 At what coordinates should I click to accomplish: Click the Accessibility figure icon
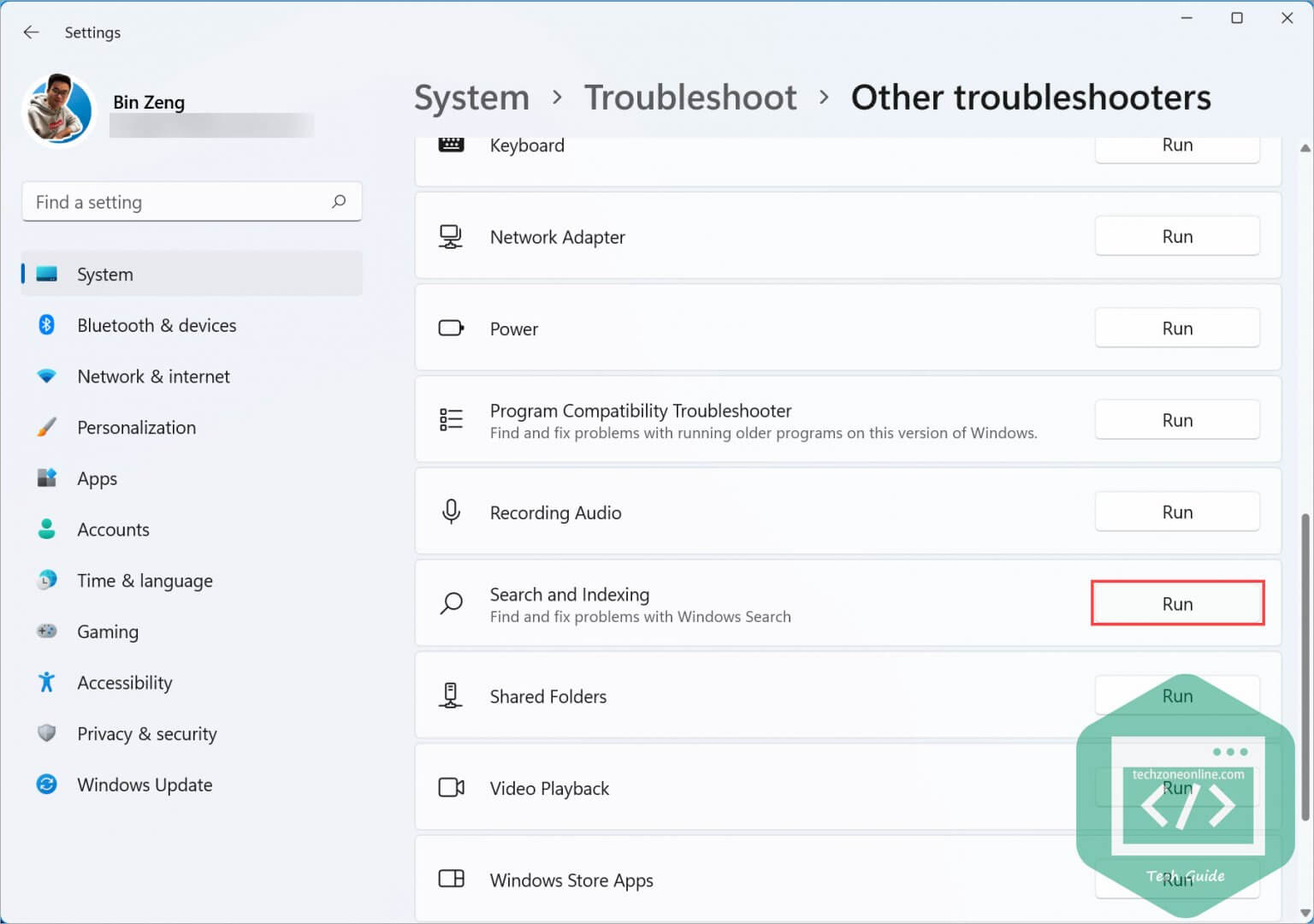point(47,682)
